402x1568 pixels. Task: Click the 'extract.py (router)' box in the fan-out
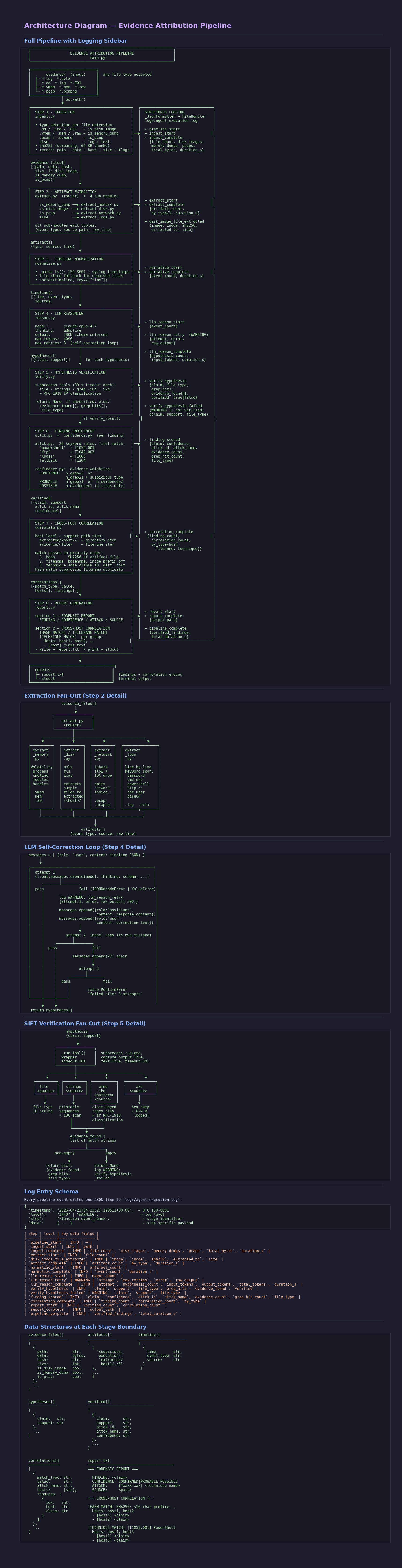click(73, 723)
